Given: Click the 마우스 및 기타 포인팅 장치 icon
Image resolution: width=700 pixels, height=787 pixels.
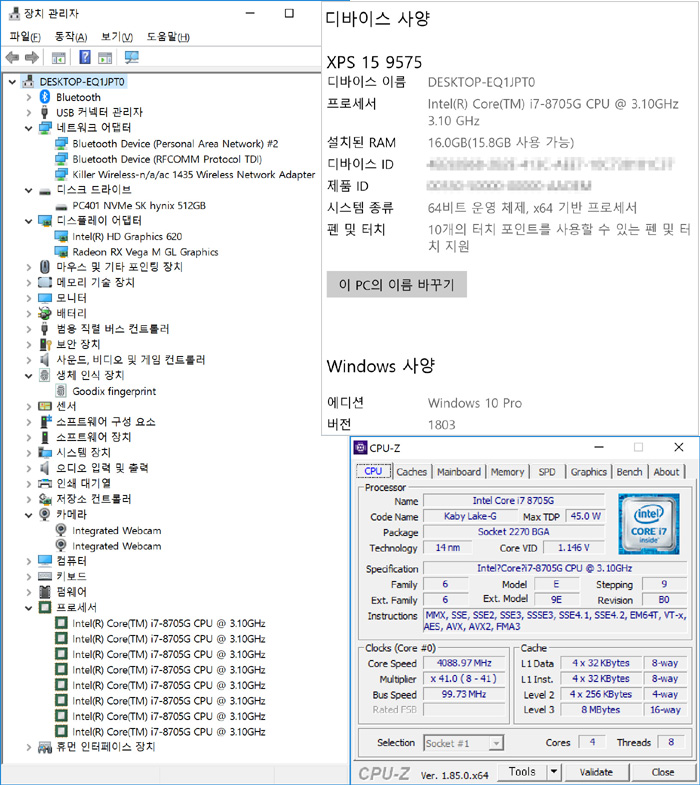Looking at the screenshot, I should [45, 267].
